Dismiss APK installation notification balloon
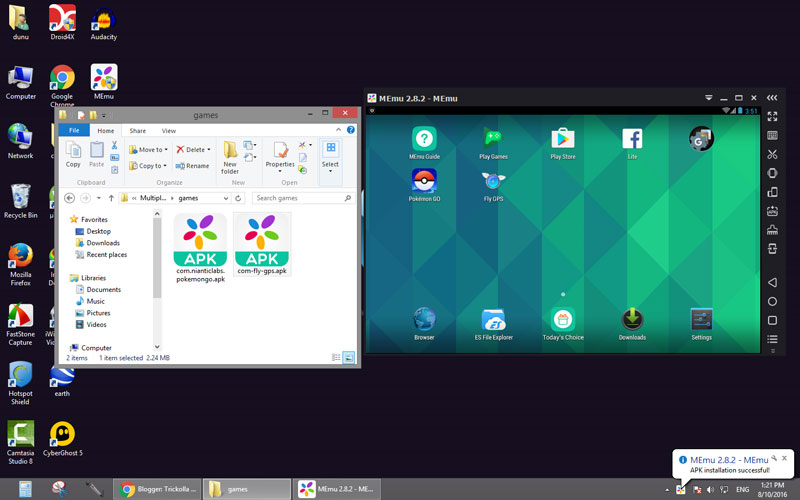The image size is (800, 500). (784, 458)
